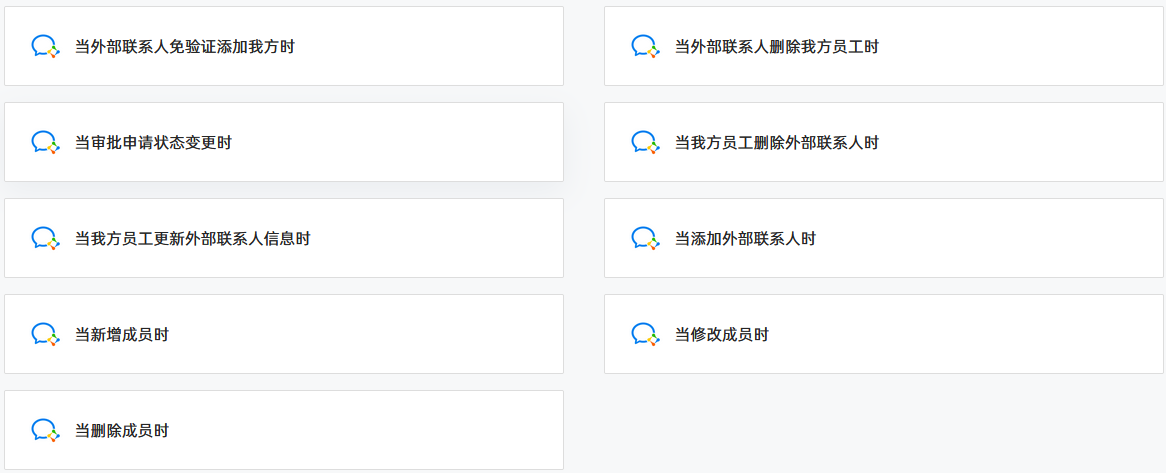Viewport: 1166px width, 473px height.
Task: Pick 当我方员工更新外部联系人信息时 trigger
Action: coord(284,238)
